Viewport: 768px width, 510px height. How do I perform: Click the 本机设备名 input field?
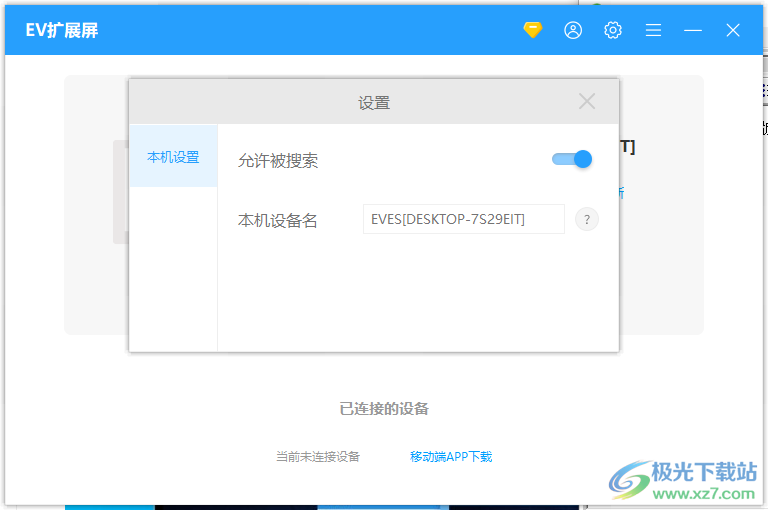[x=463, y=219]
